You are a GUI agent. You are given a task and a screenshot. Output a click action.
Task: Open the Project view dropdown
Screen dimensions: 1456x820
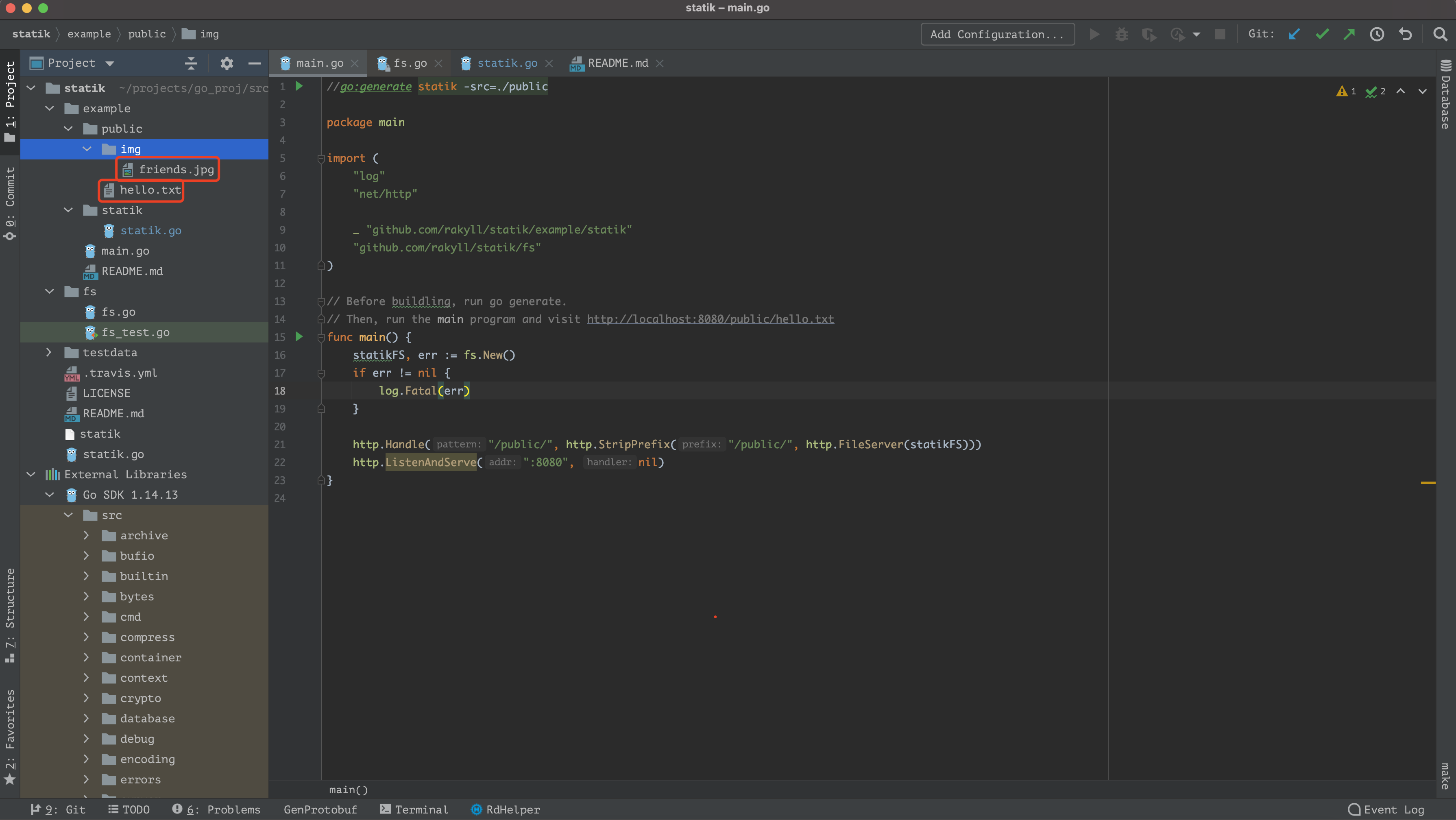click(110, 63)
